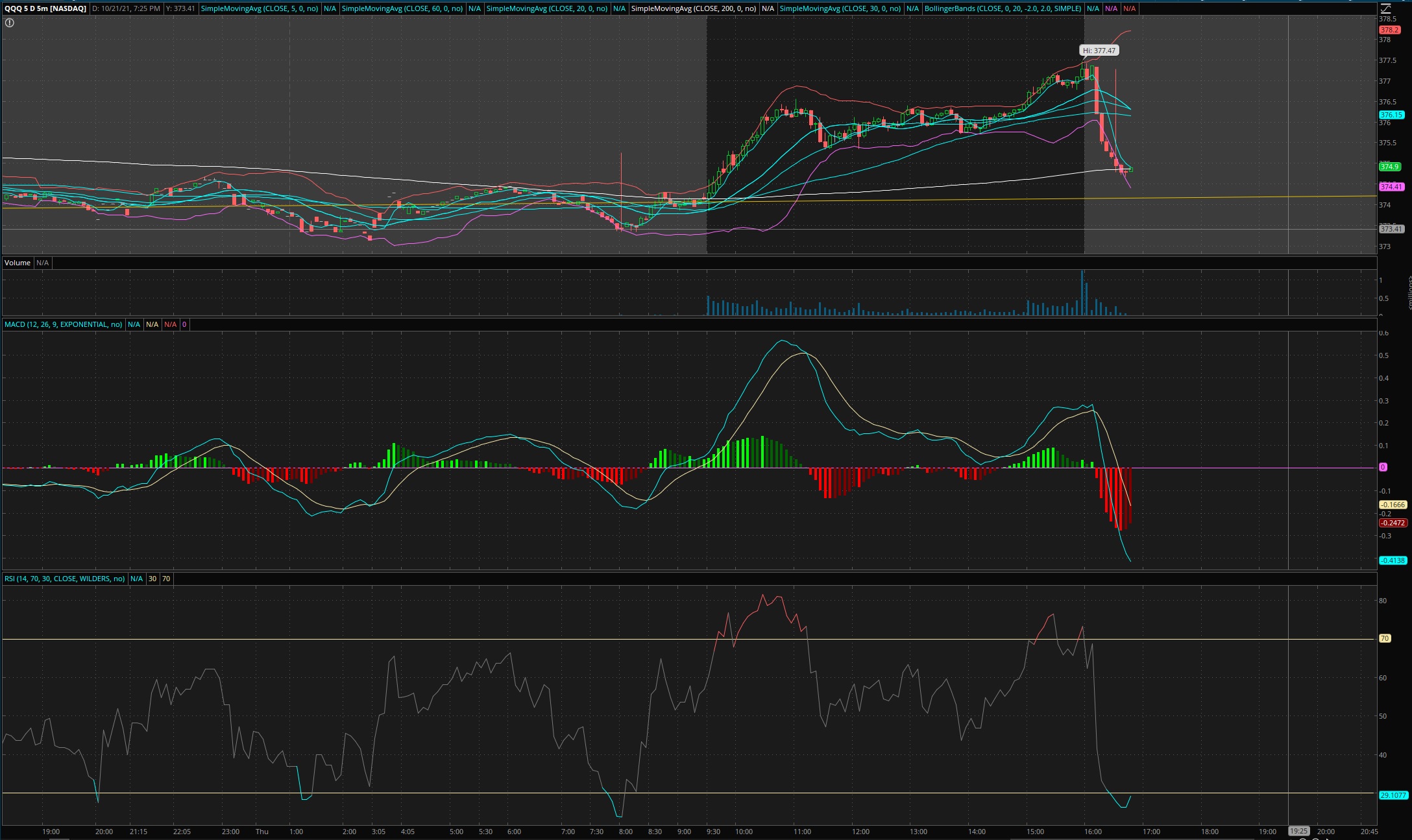1412x840 pixels.
Task: Click the magenta 0 zero-line value in MACD header
Action: point(184,324)
